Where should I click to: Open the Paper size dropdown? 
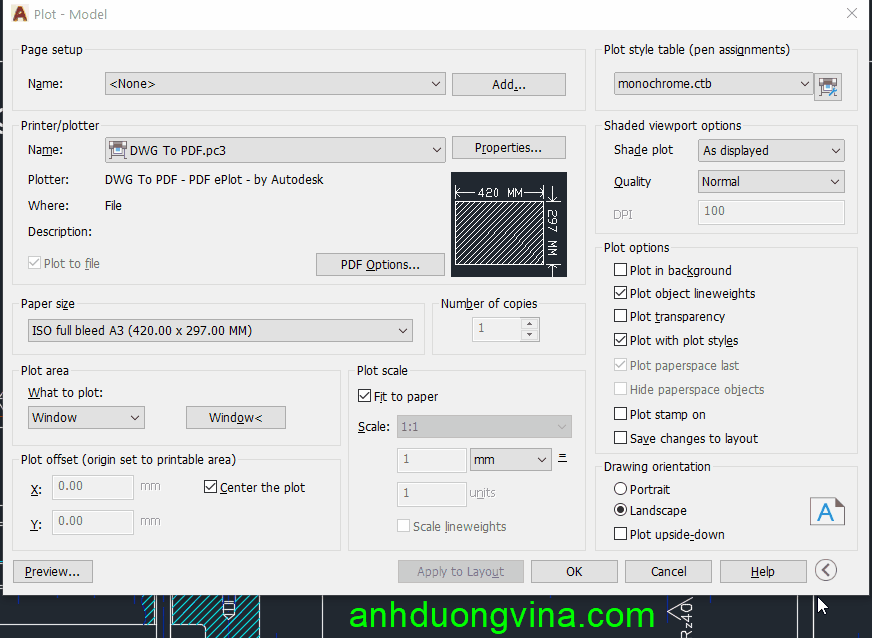tap(220, 330)
